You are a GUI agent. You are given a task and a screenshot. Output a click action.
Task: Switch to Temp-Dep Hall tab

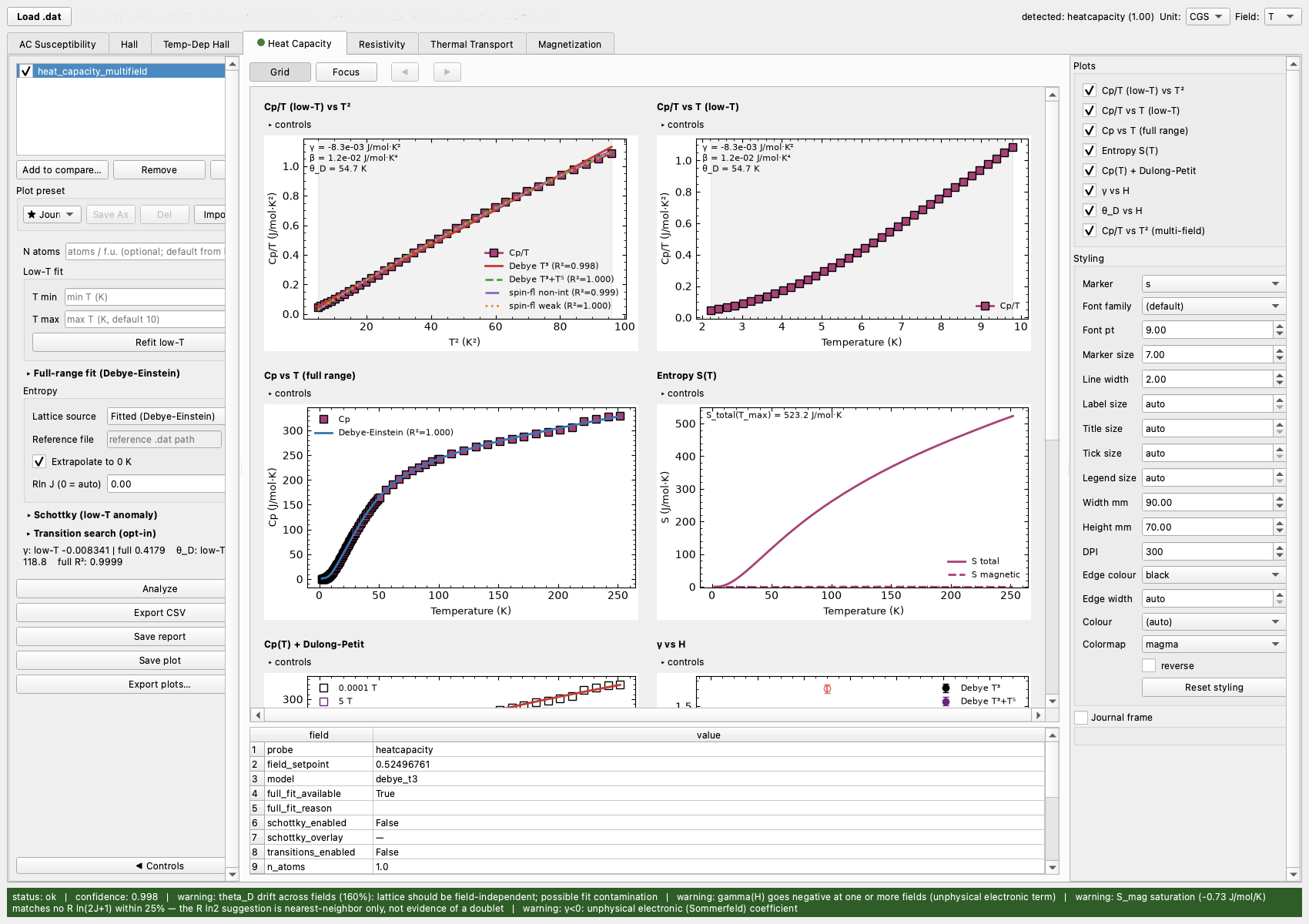point(196,45)
